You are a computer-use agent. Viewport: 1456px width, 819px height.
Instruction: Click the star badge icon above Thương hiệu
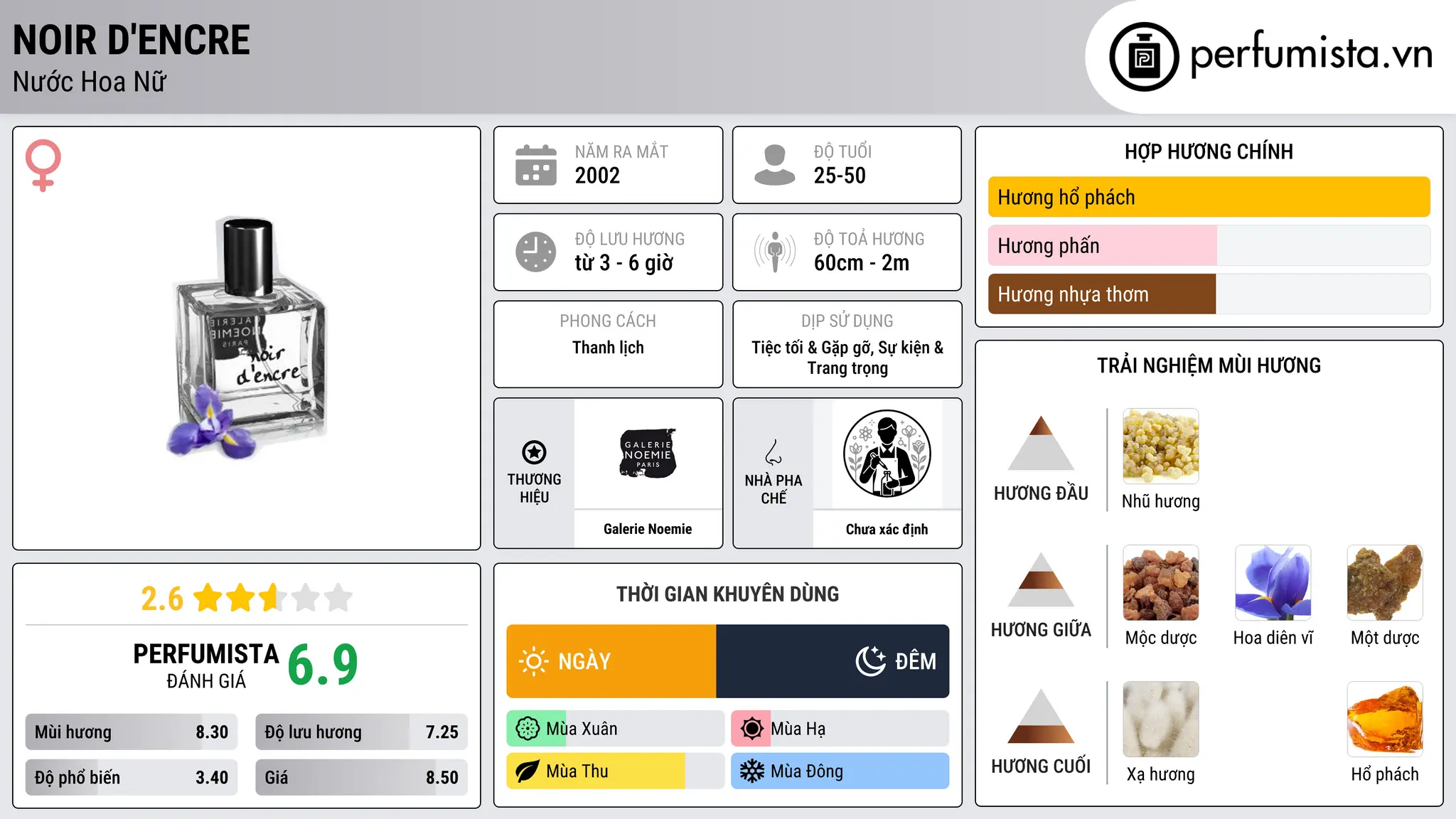coord(534,452)
